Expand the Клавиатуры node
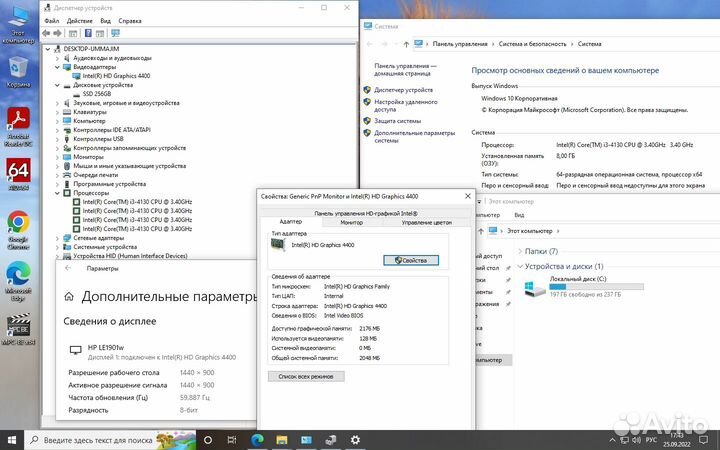 (57, 112)
